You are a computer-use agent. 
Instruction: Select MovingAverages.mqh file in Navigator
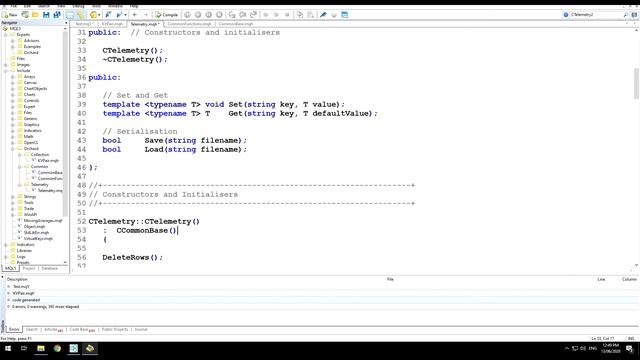(x=42, y=220)
